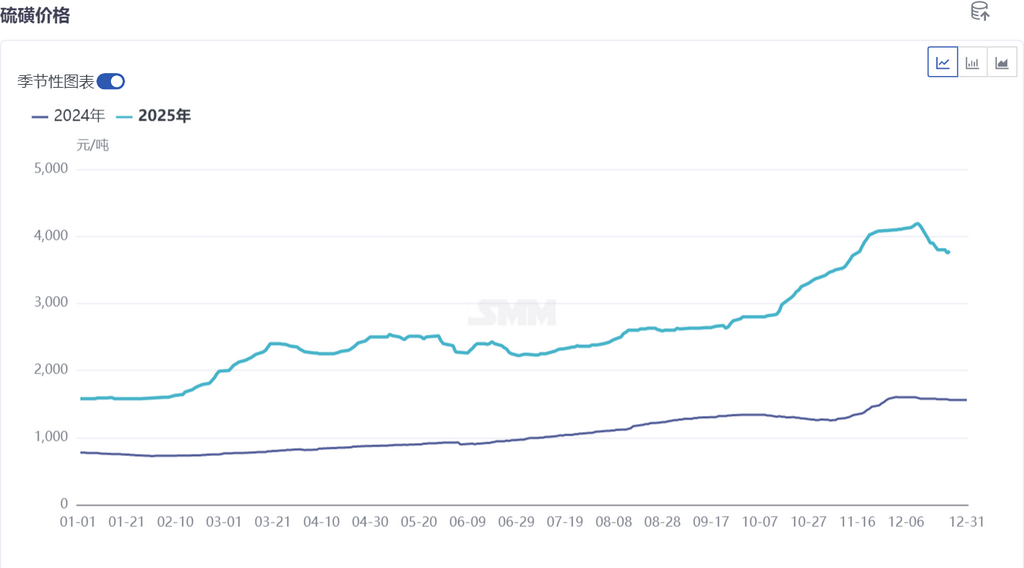
Task: Click the 5,000 y-axis value label
Action: [50, 169]
